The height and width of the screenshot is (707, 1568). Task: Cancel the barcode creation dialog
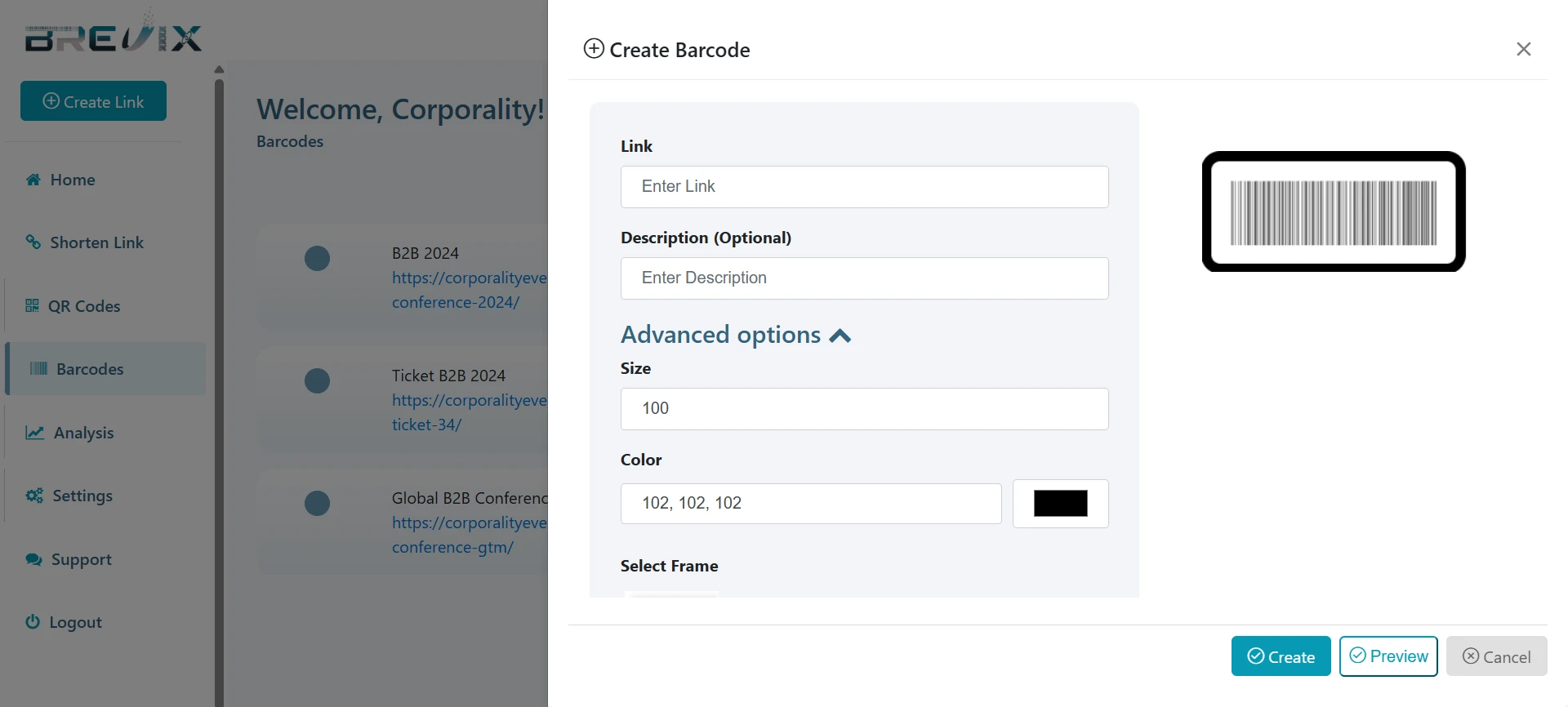tap(1496, 656)
